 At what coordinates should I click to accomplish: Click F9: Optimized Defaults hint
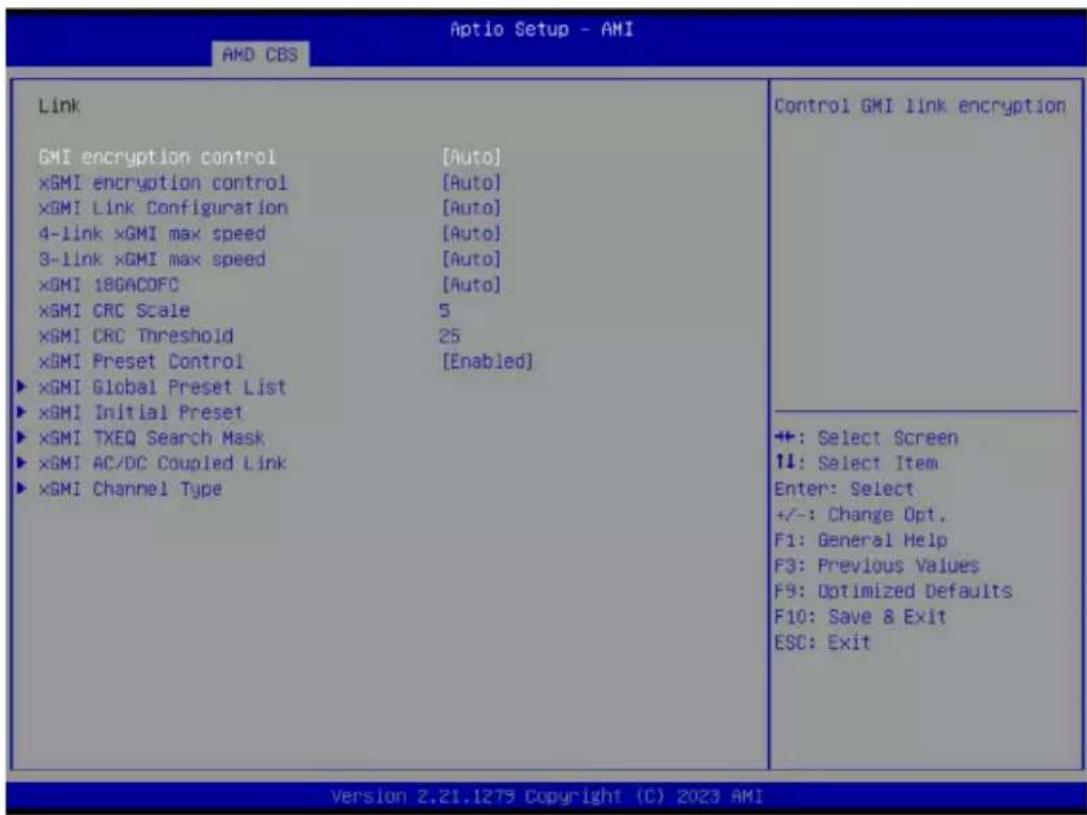point(894,591)
